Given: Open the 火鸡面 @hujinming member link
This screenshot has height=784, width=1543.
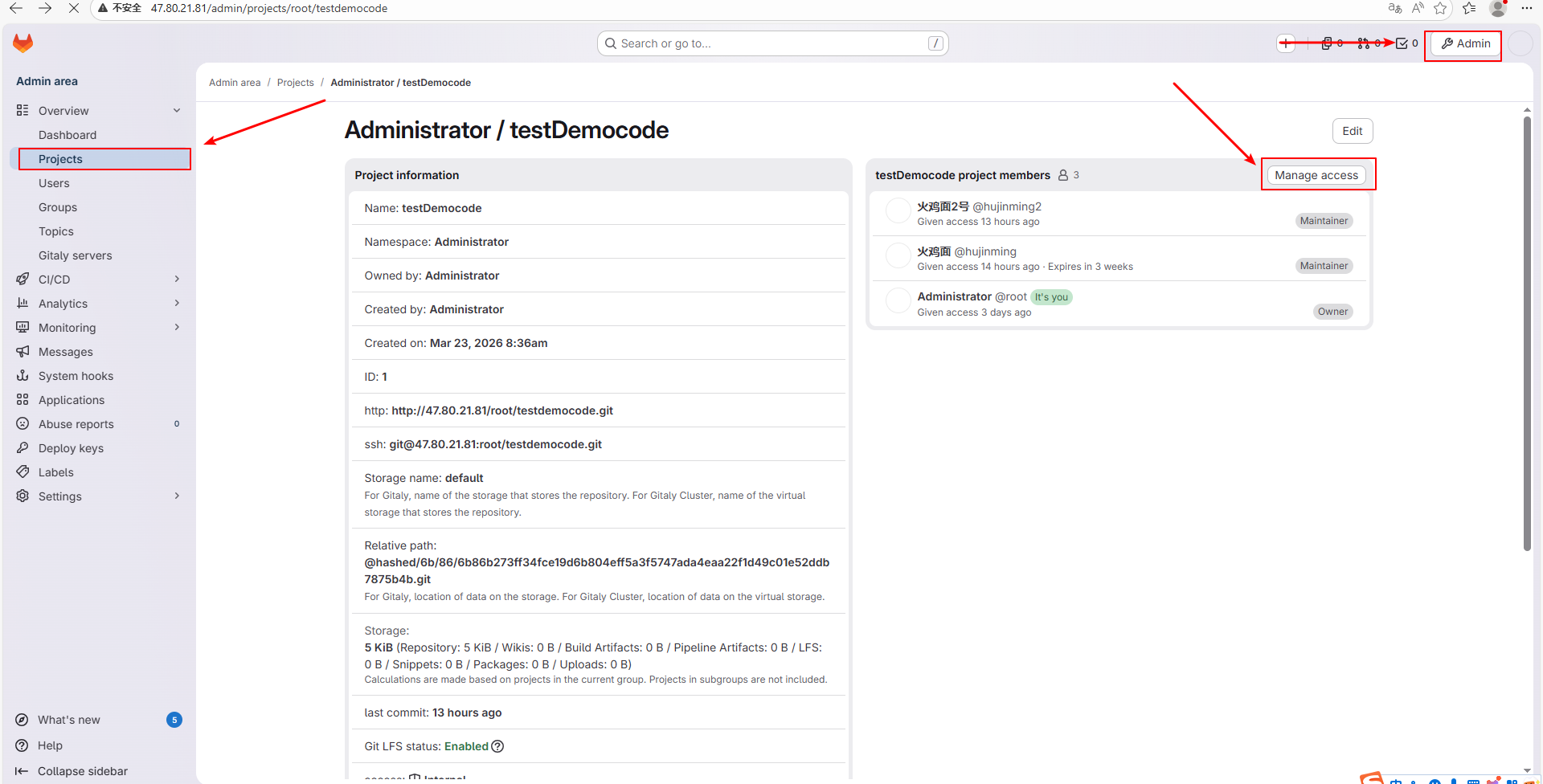Looking at the screenshot, I should [967, 251].
